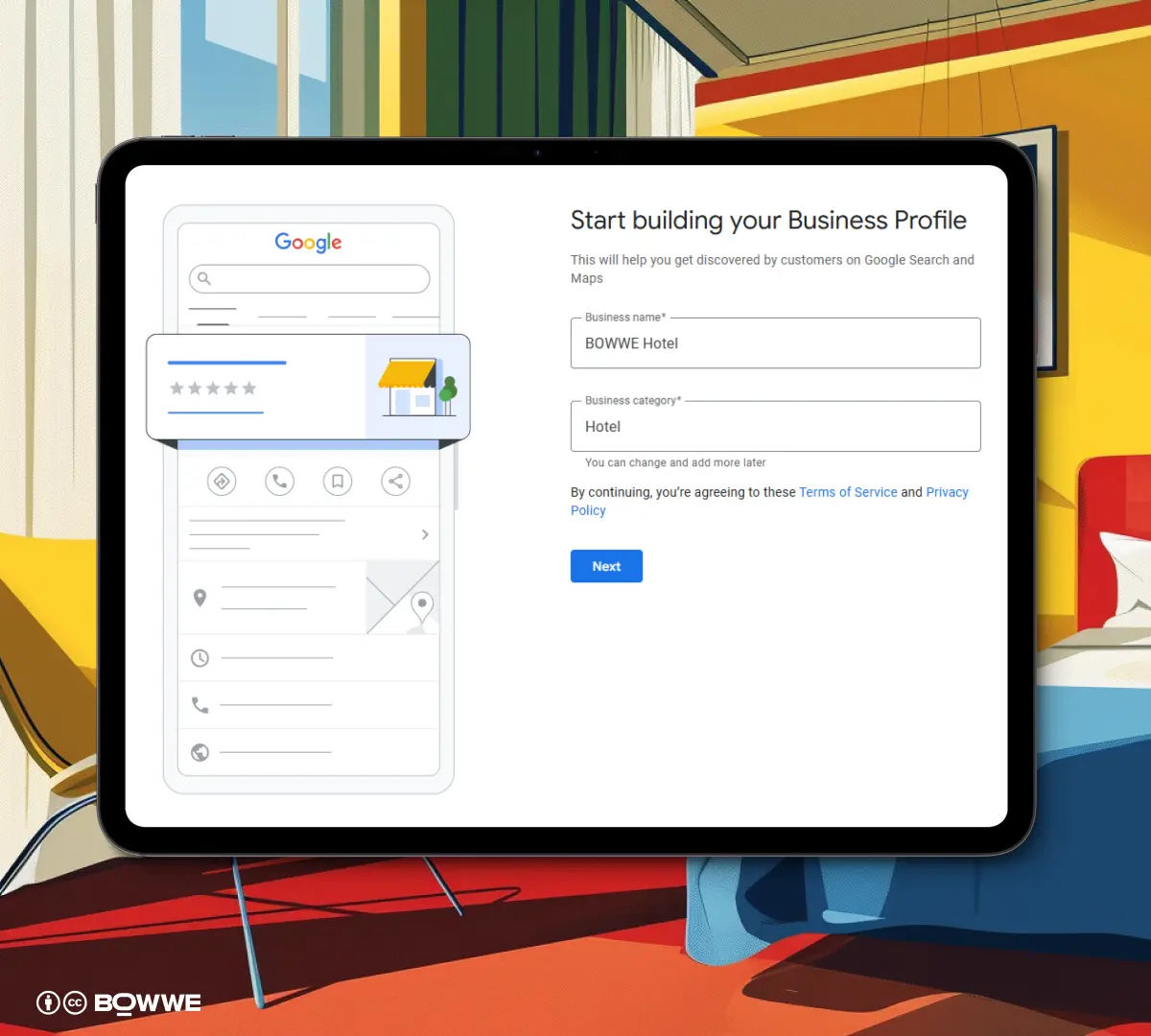Focus the Business name field
Image resolution: width=1151 pixels, height=1036 pixels.
coord(775,342)
